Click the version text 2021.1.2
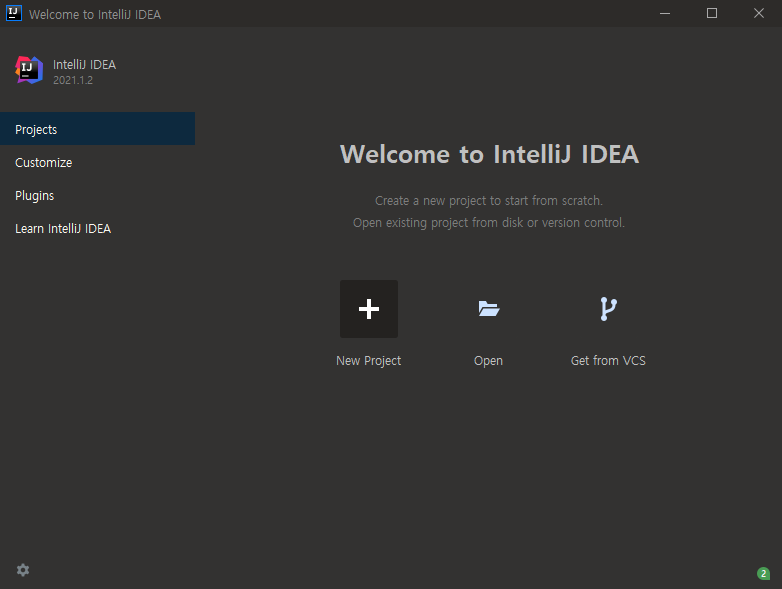Viewport: 782px width, 589px height. point(73,80)
